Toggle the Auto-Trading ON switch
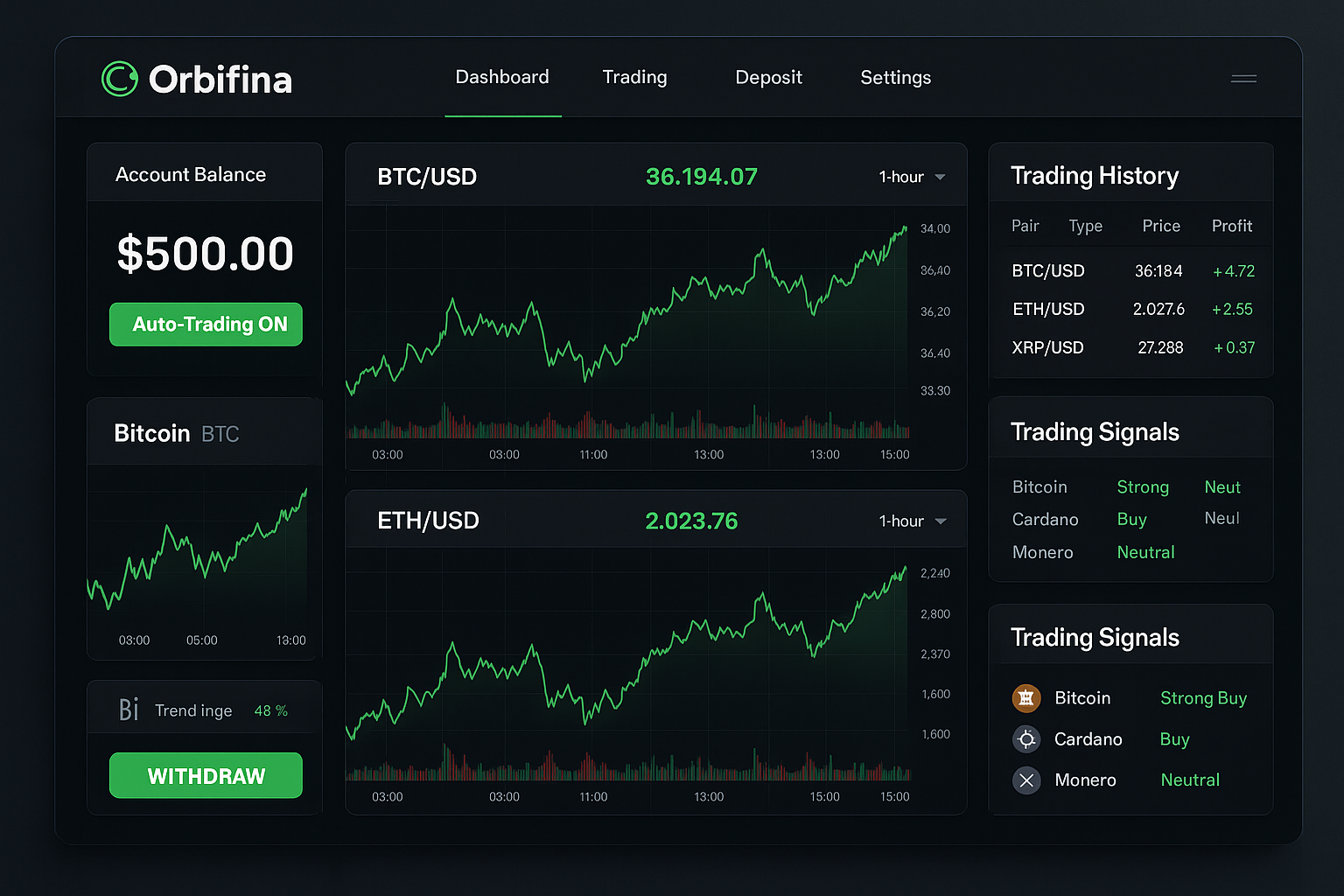The image size is (1344, 896). (206, 325)
